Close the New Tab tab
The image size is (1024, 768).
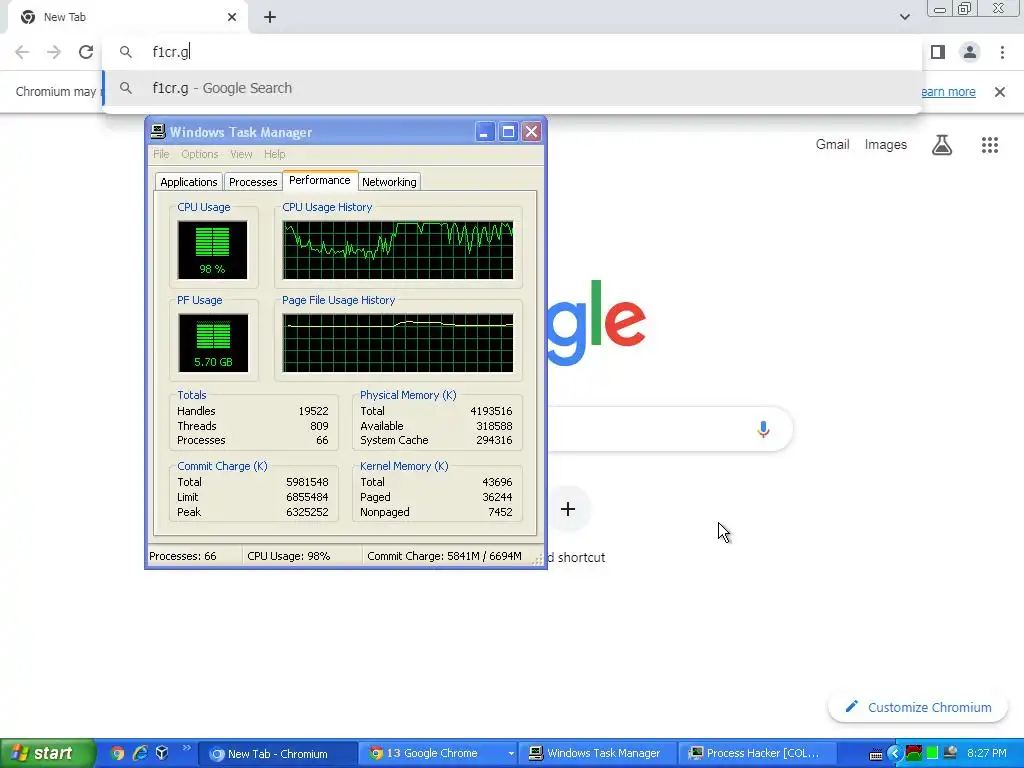click(x=232, y=17)
